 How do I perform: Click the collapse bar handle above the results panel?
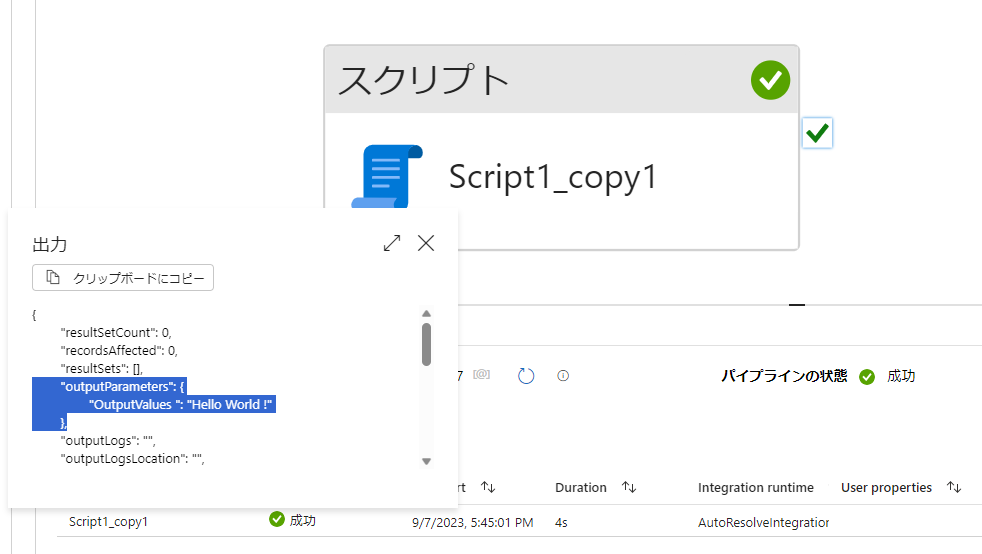(x=797, y=305)
